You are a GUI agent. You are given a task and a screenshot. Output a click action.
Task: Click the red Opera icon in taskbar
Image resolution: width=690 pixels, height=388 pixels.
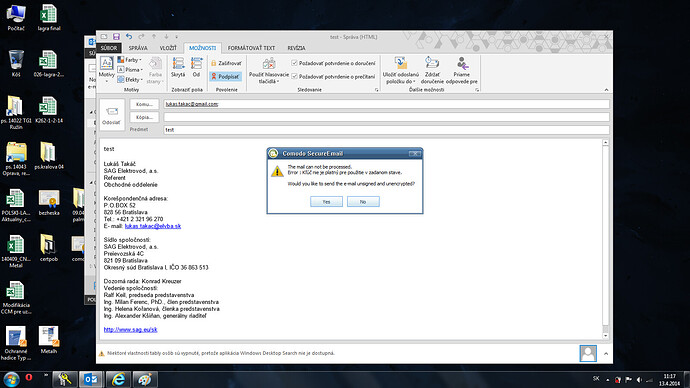29,377
